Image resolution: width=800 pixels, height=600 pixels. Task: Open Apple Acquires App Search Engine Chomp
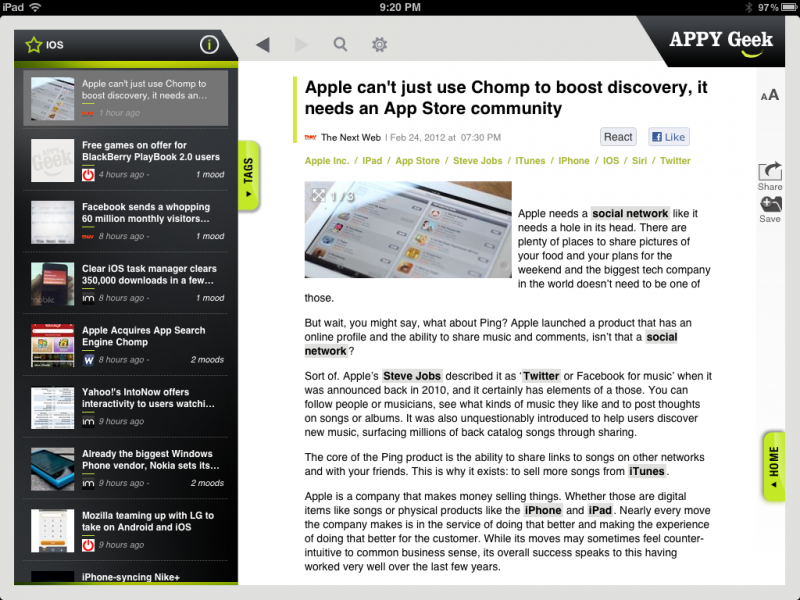[x=126, y=345]
